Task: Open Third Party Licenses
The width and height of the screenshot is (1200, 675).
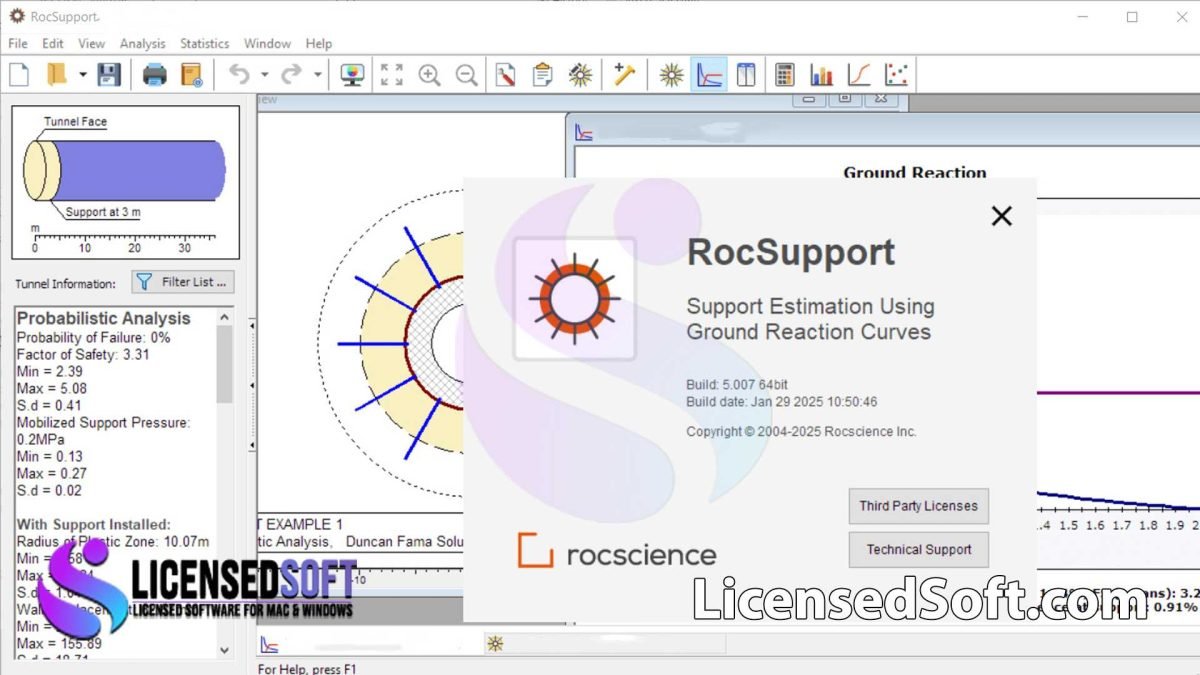Action: [918, 505]
